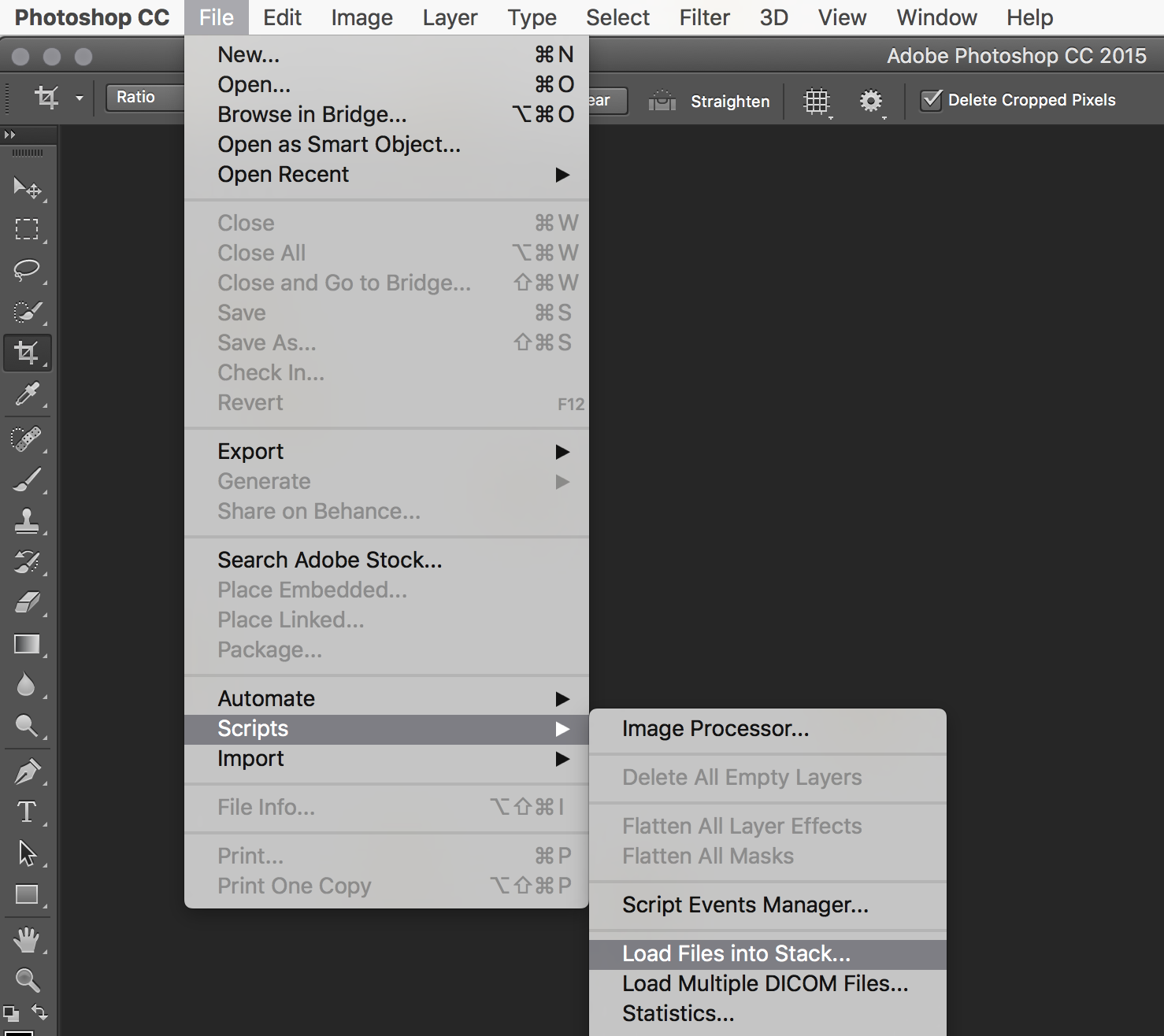Expand the Export submenu

[x=250, y=451]
